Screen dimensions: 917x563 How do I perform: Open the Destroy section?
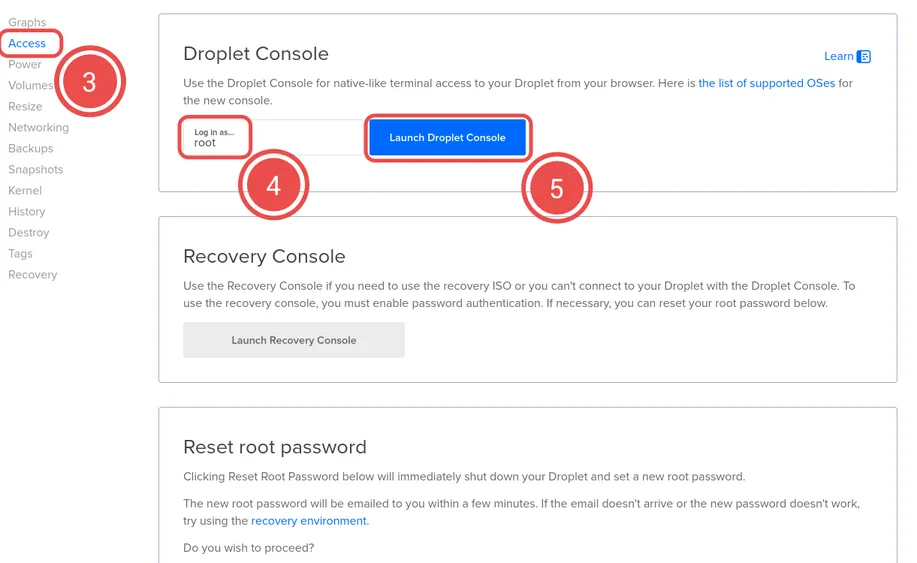coord(29,232)
